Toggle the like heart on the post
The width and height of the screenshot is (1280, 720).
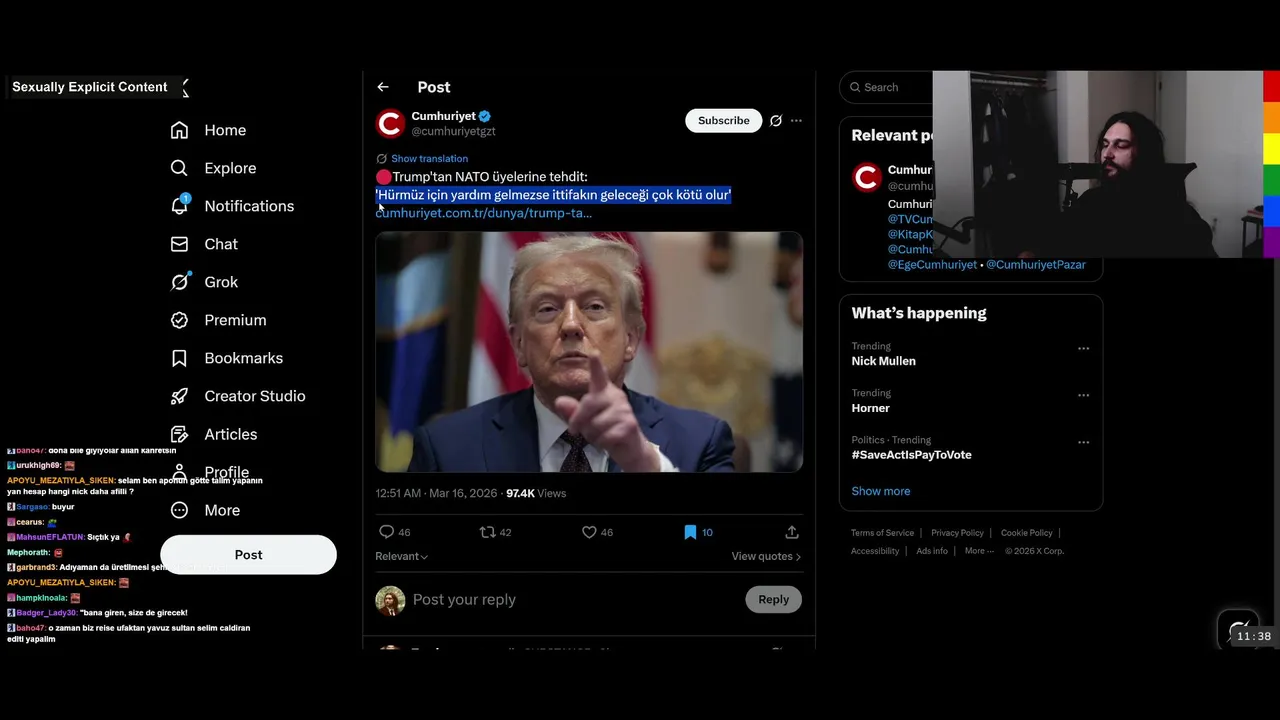point(589,532)
